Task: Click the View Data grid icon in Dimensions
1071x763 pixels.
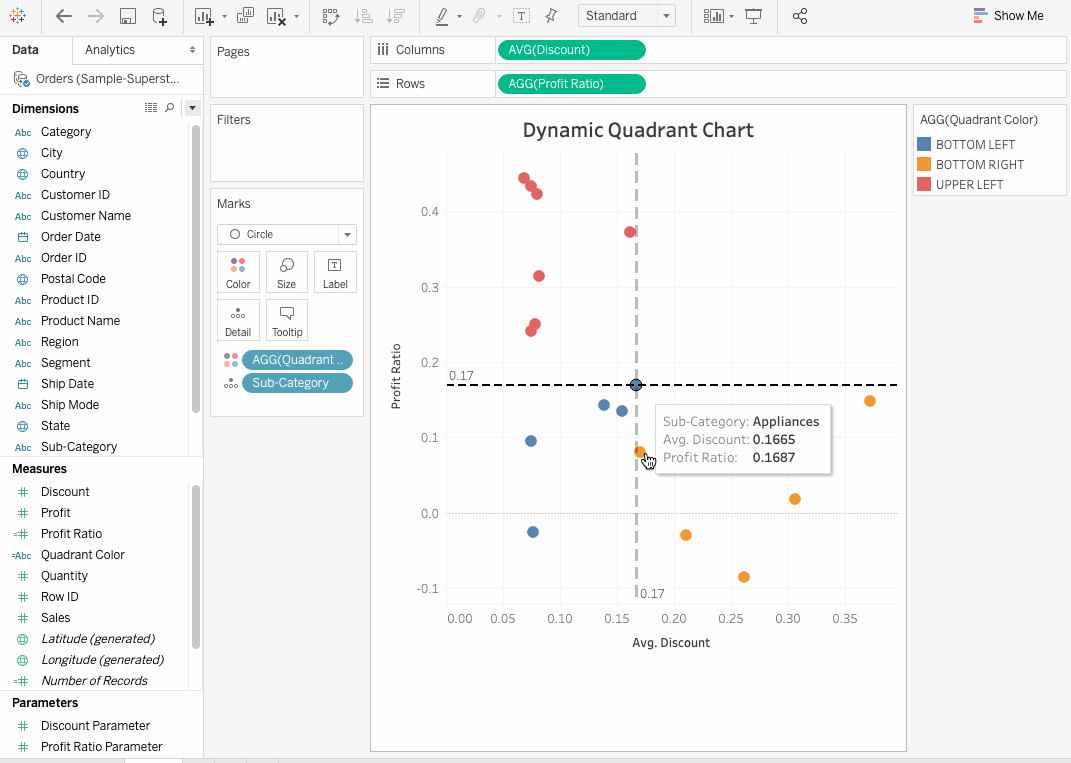Action: (x=151, y=107)
